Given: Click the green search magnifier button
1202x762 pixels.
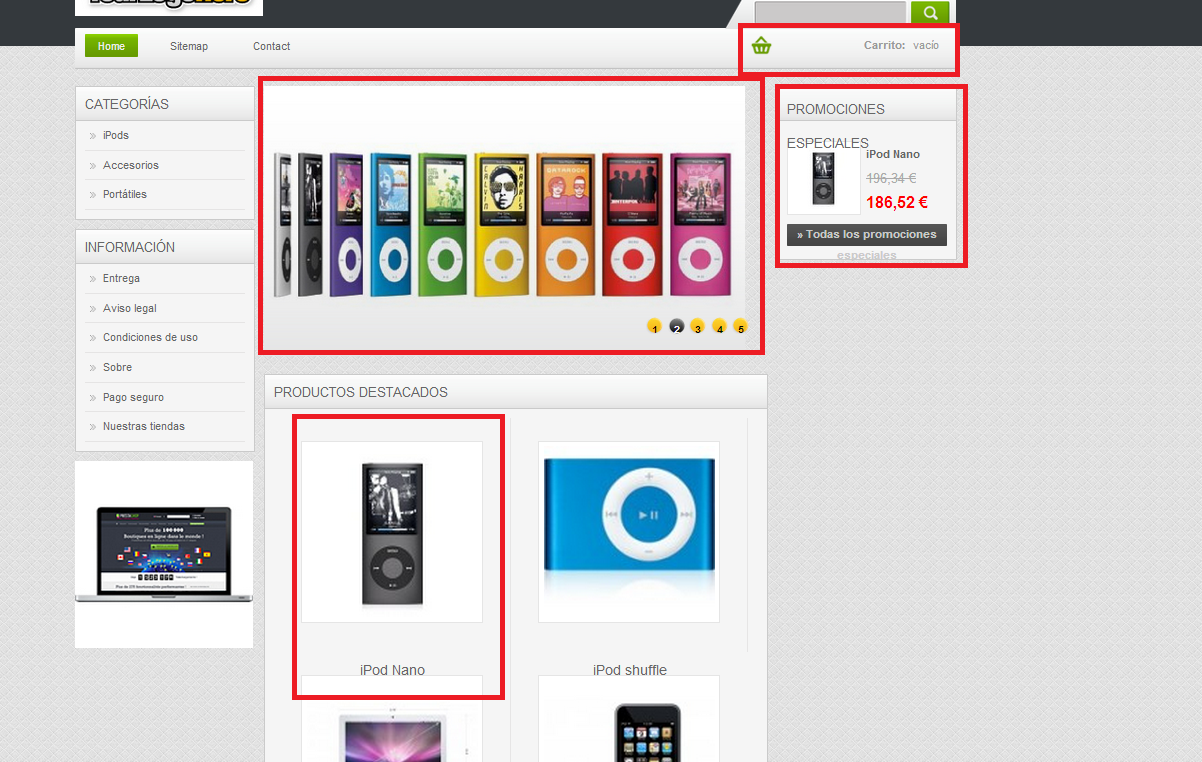Looking at the screenshot, I should (x=930, y=13).
